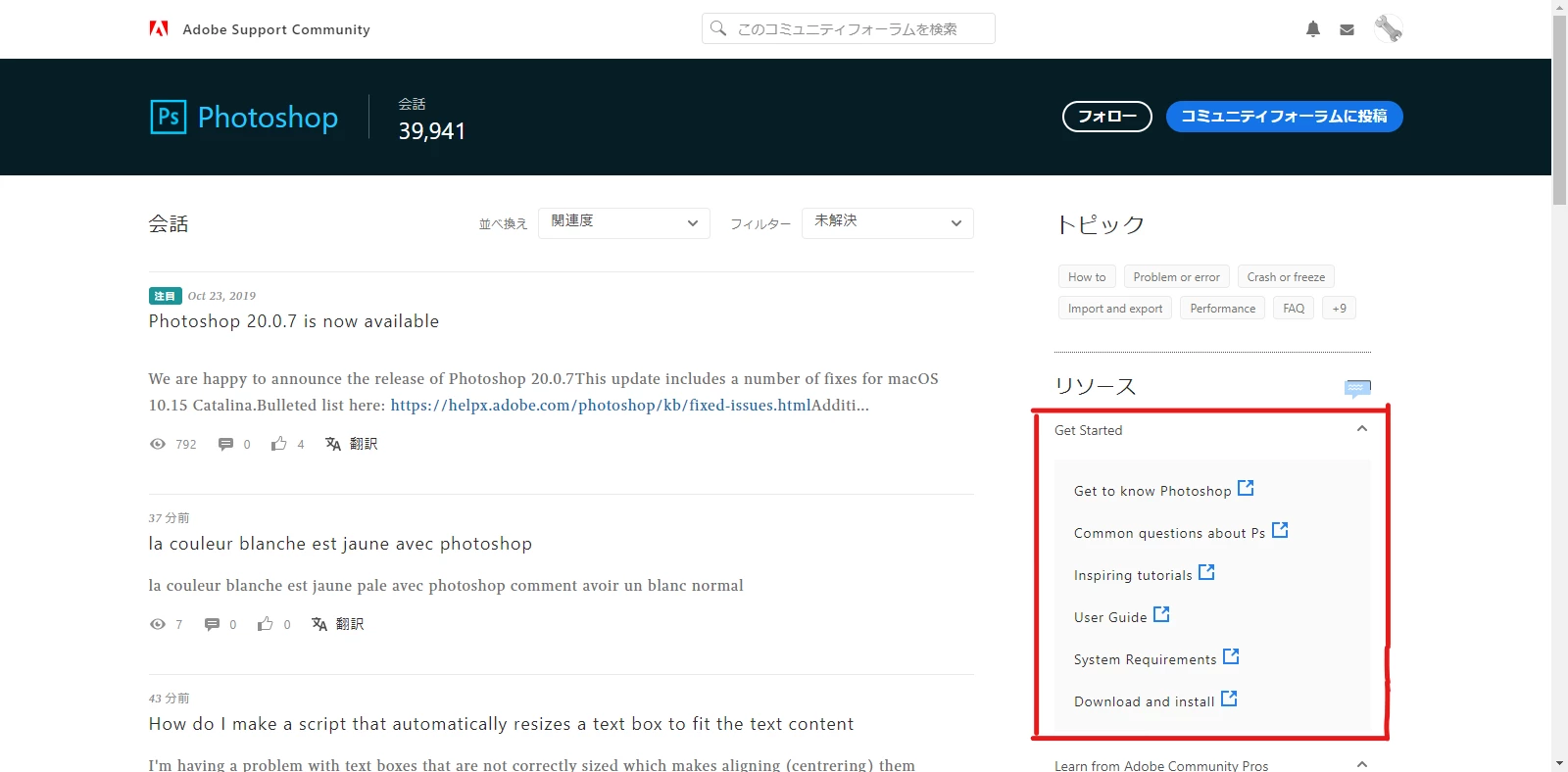
Task: Open the 並べ換え sort dropdown
Action: (x=624, y=222)
